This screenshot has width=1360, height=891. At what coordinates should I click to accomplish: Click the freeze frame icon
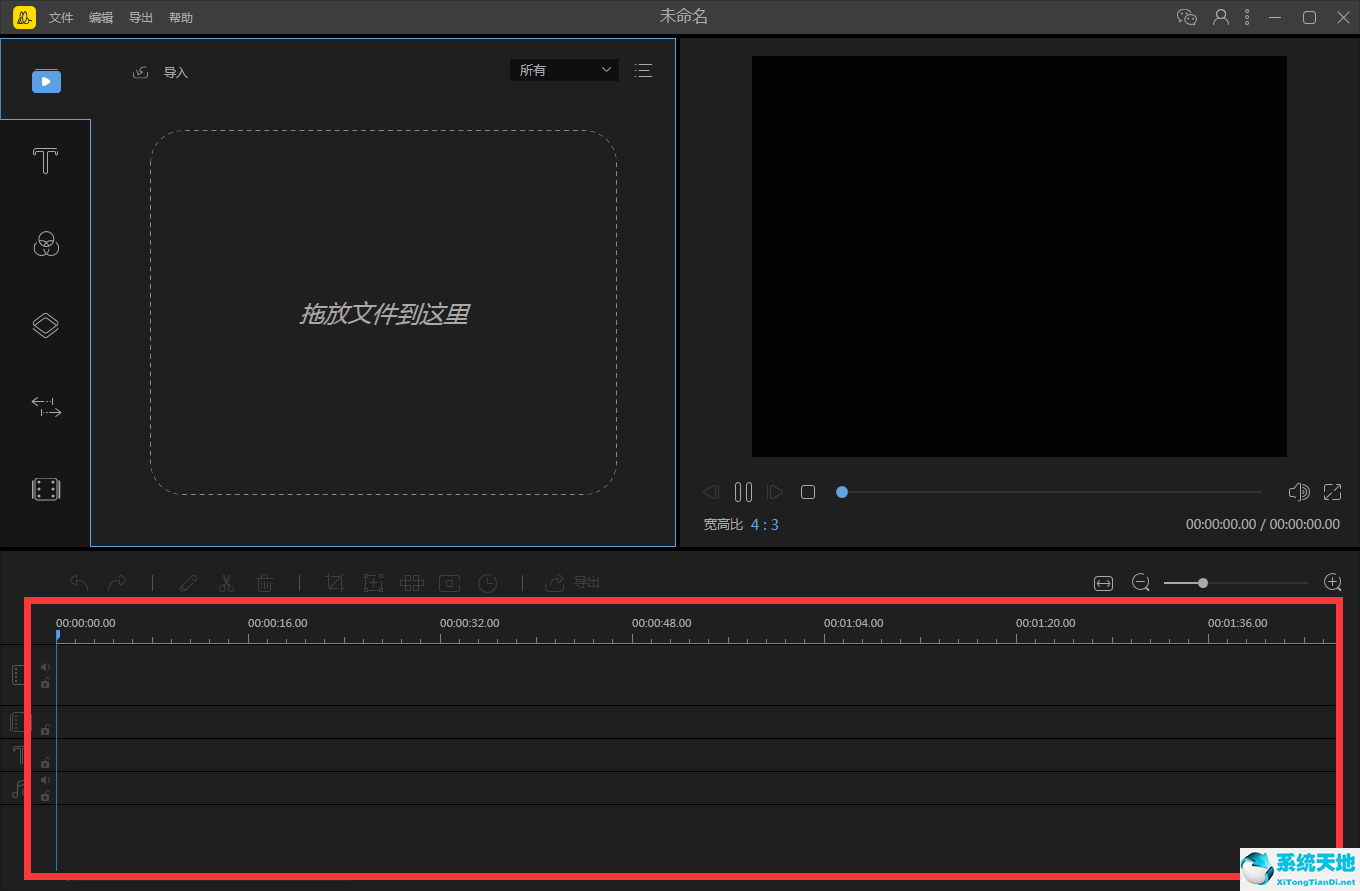coord(449,582)
